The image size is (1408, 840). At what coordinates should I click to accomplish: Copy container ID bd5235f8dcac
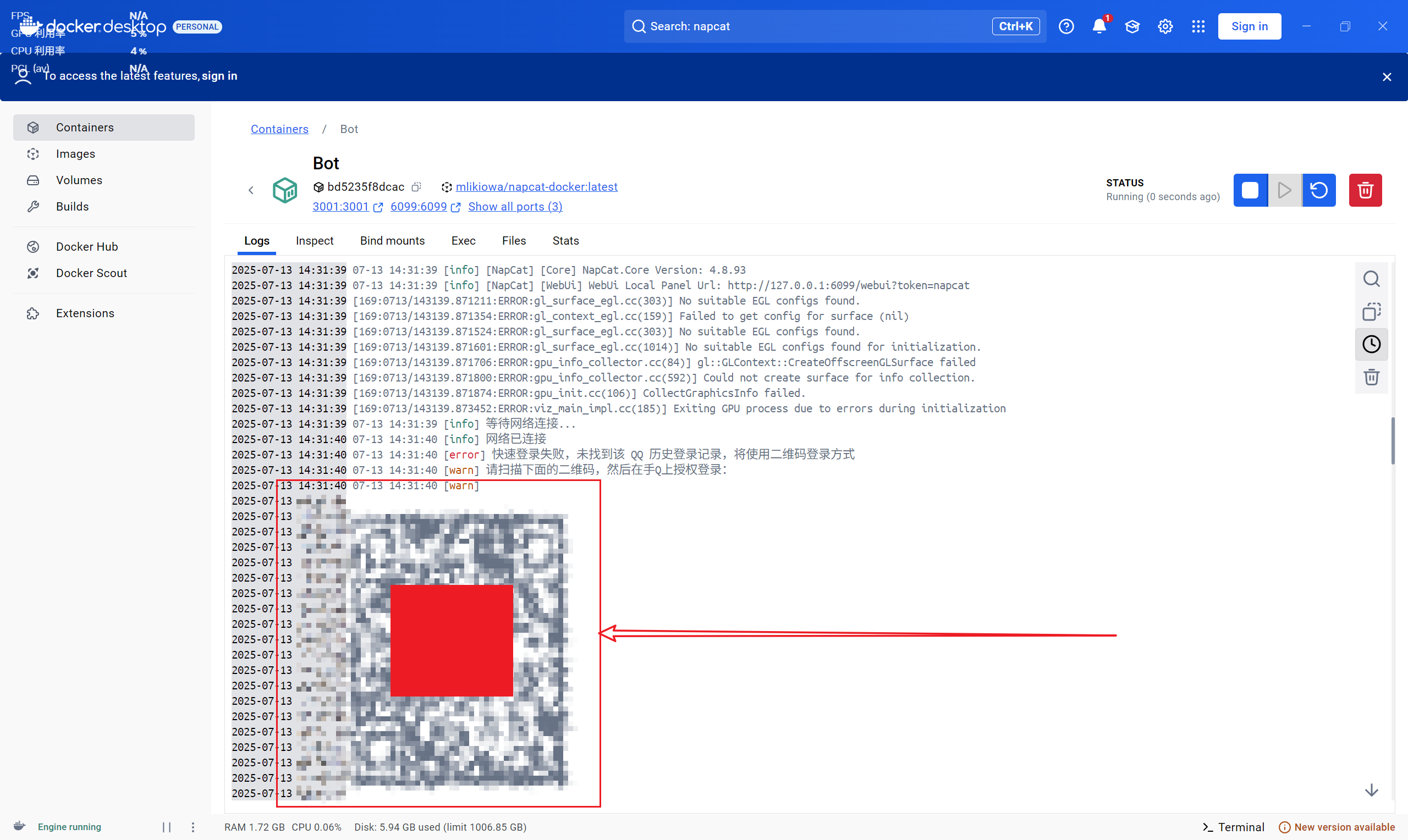point(416,187)
